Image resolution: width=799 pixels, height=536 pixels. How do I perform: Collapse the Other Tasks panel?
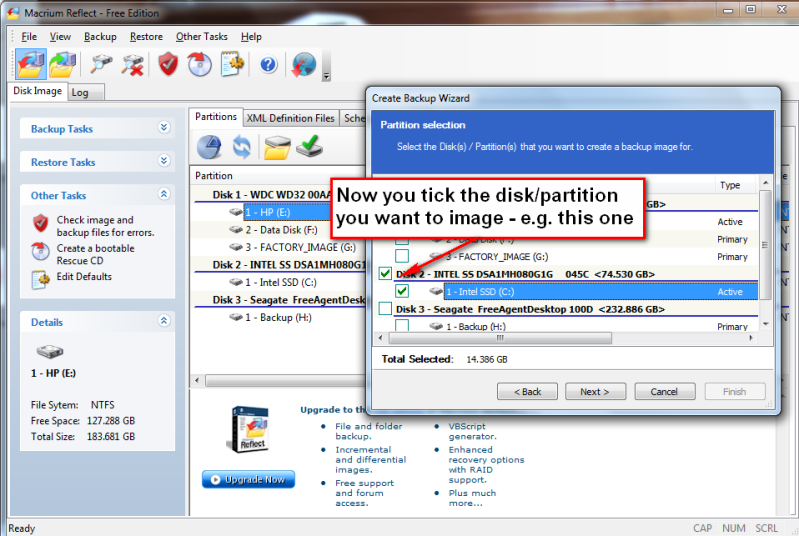164,194
